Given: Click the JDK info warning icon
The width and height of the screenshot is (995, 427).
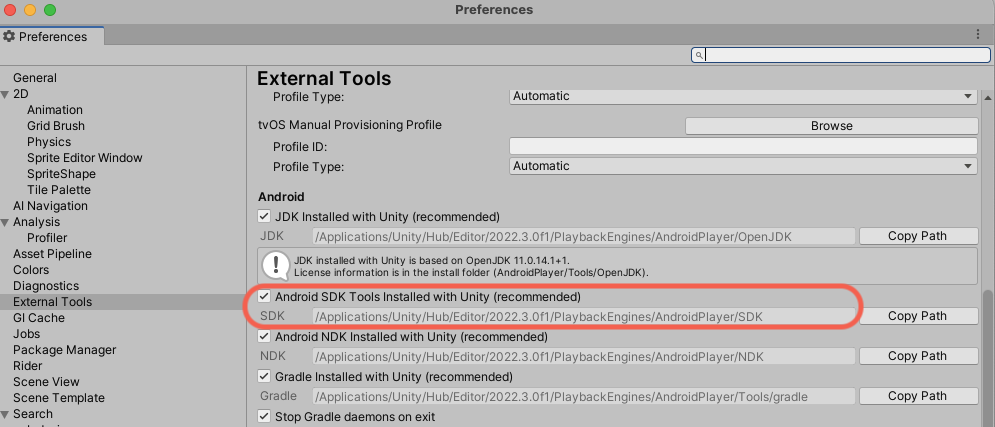Looking at the screenshot, I should point(275,265).
